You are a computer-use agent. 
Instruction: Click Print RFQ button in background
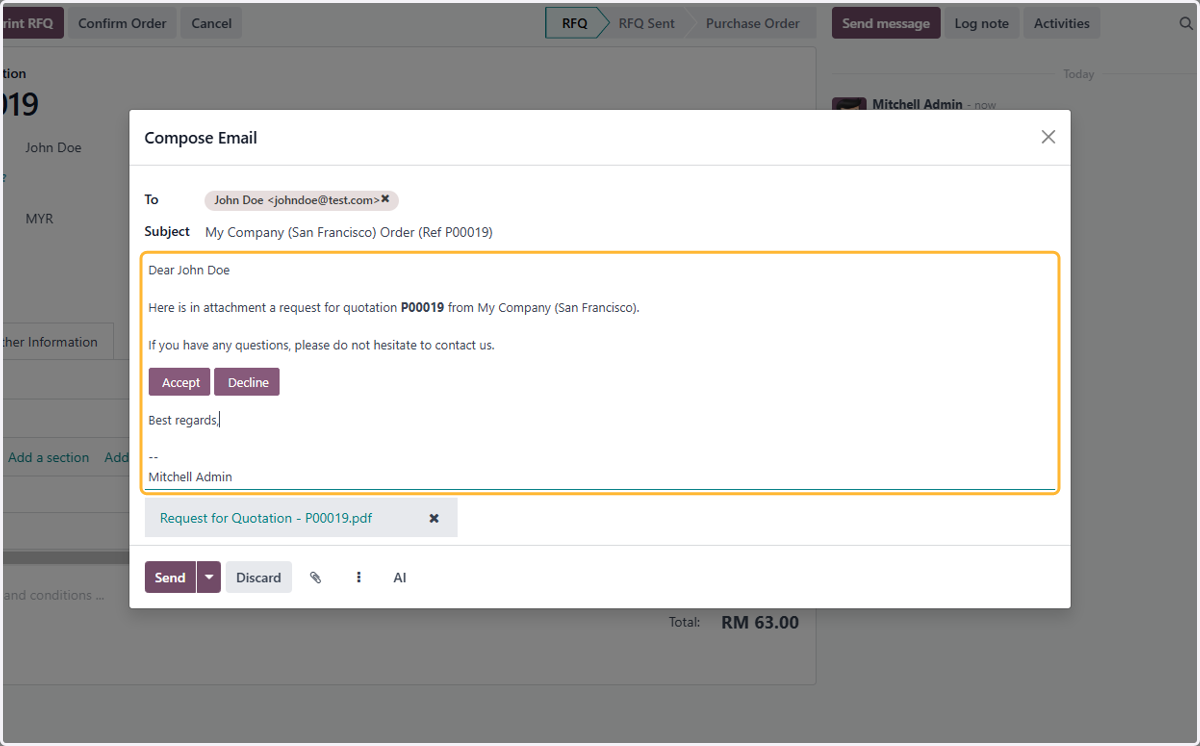coord(32,23)
